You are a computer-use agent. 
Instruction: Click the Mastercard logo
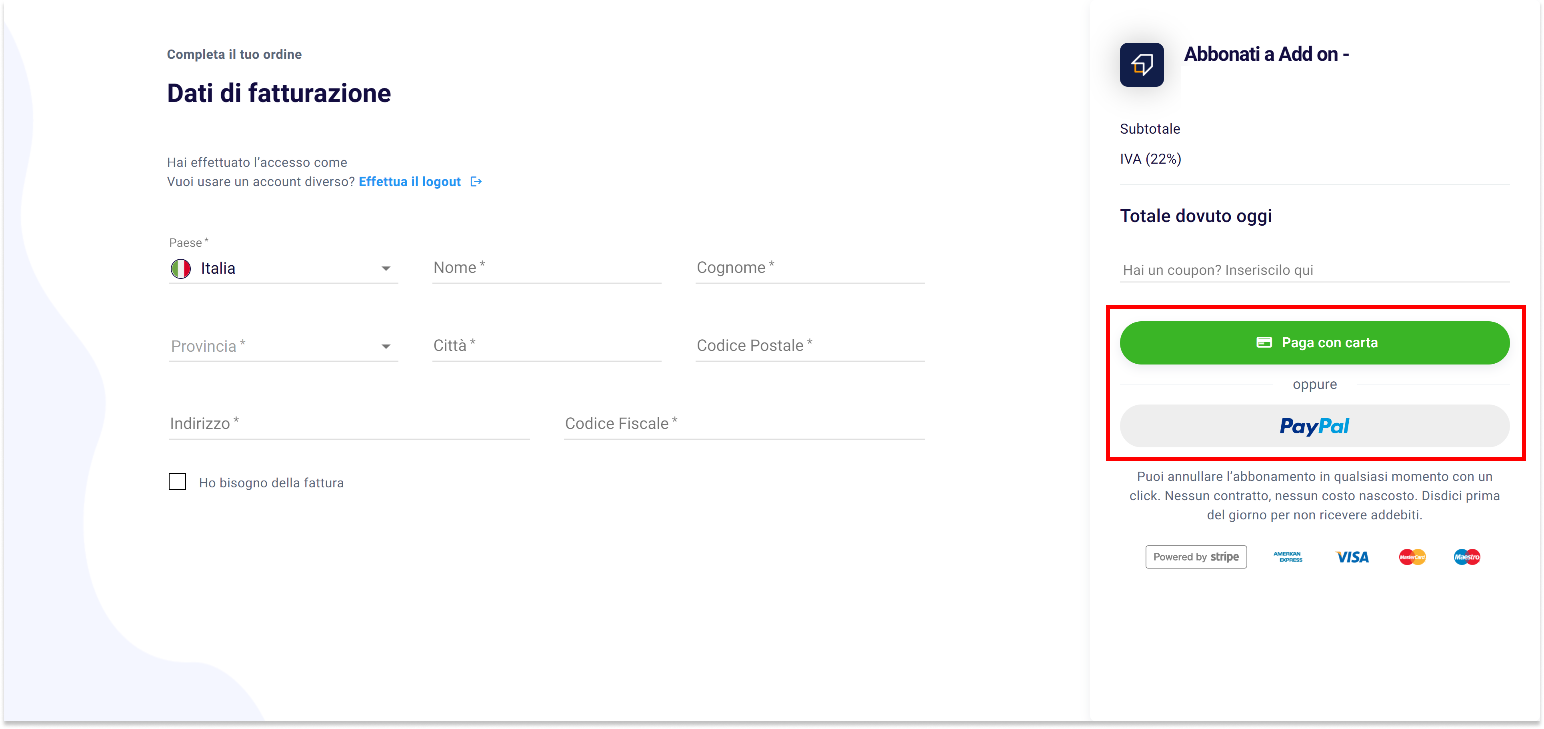(1412, 557)
